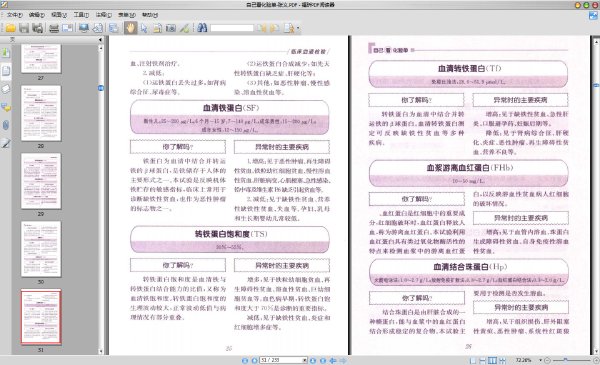Image resolution: width=600 pixels, height=365 pixels.
Task: Open the search options dropdown arrow
Action: [x=298, y=28]
